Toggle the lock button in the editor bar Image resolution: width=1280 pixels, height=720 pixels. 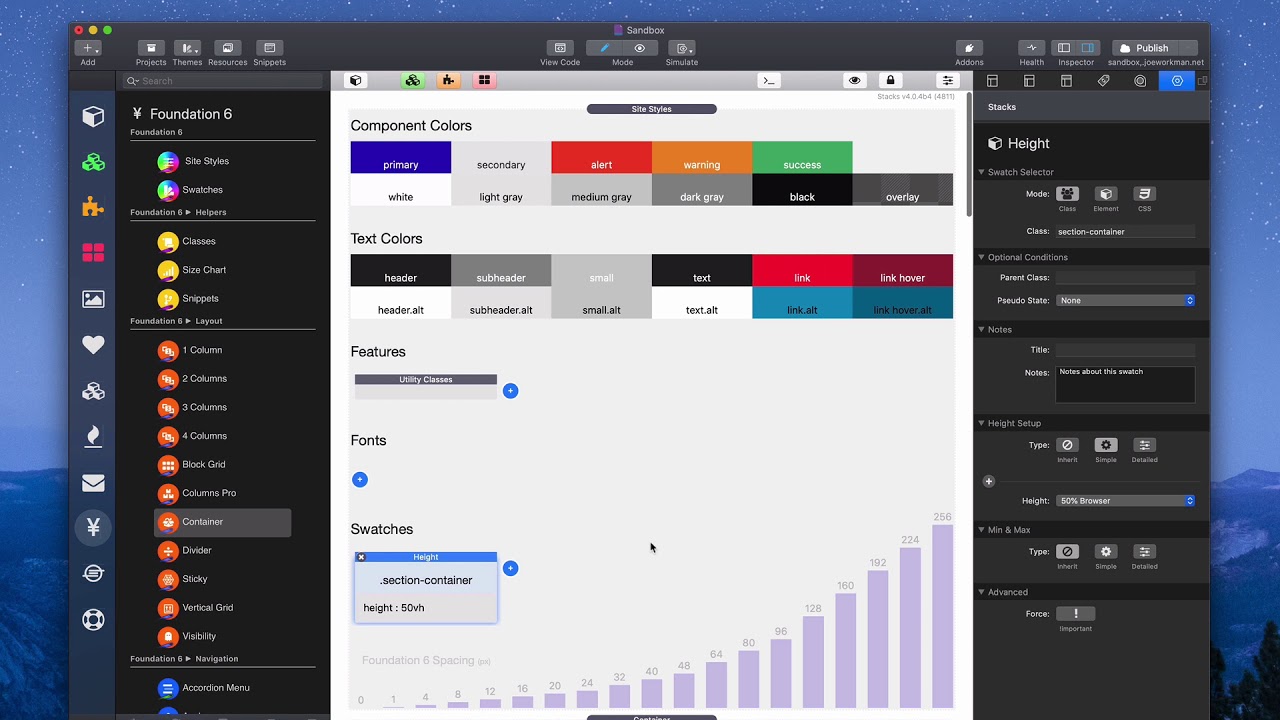click(890, 80)
